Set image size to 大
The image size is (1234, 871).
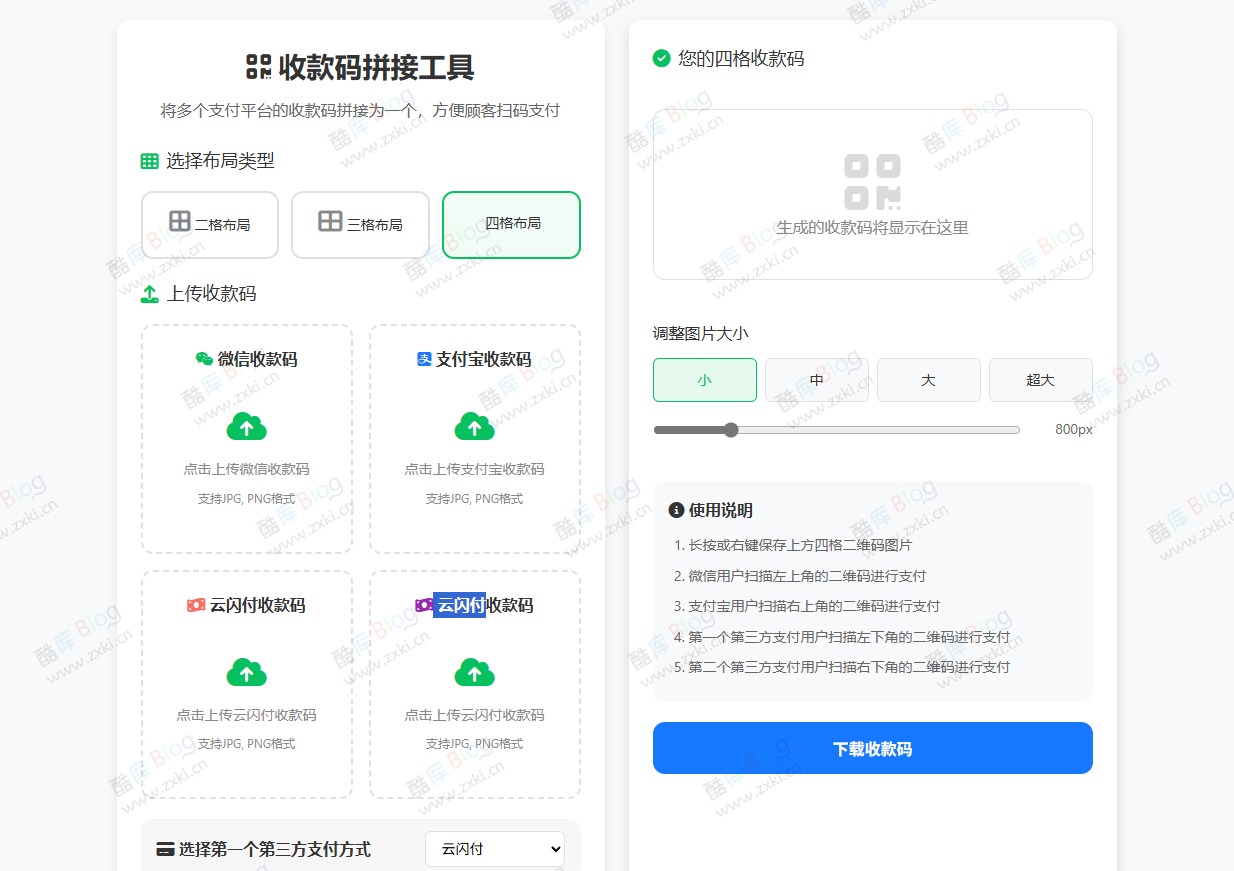[929, 380]
